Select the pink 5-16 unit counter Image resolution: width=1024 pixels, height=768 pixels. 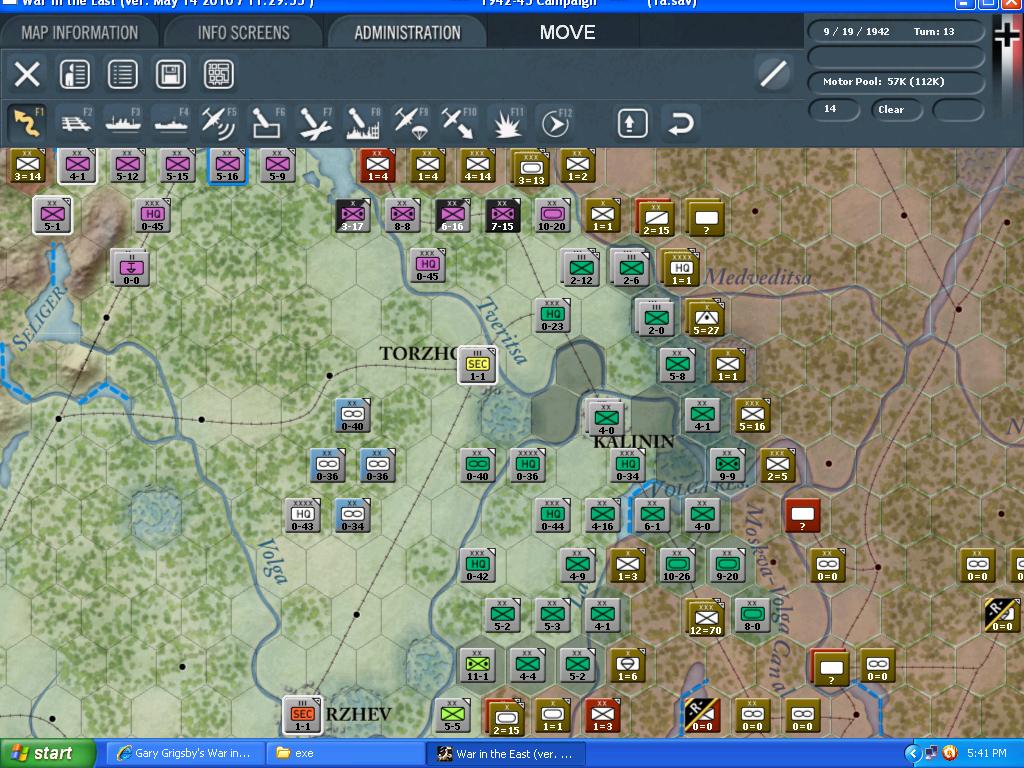click(227, 165)
